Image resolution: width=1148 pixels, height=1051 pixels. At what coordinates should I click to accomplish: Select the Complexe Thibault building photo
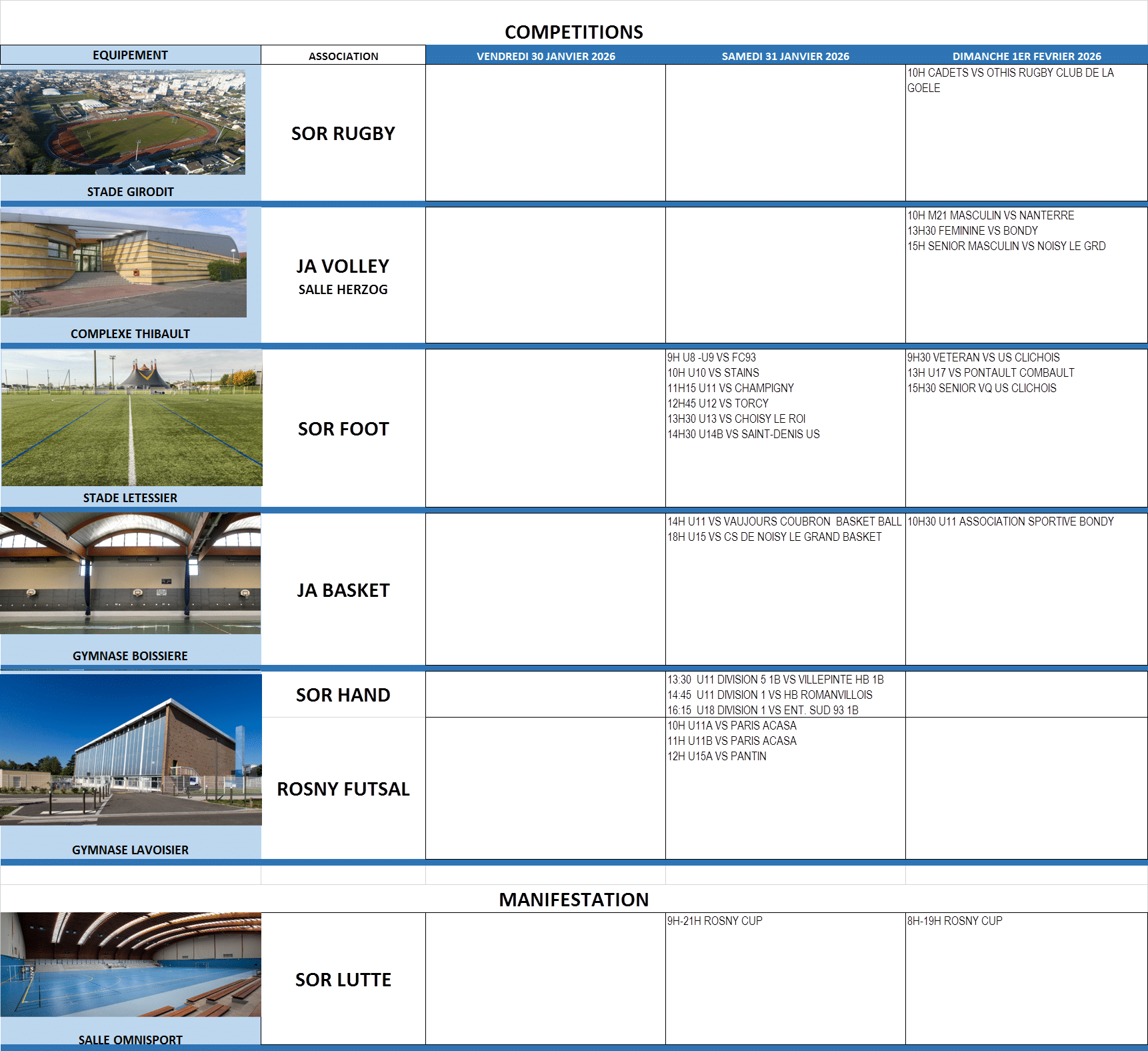[123, 262]
